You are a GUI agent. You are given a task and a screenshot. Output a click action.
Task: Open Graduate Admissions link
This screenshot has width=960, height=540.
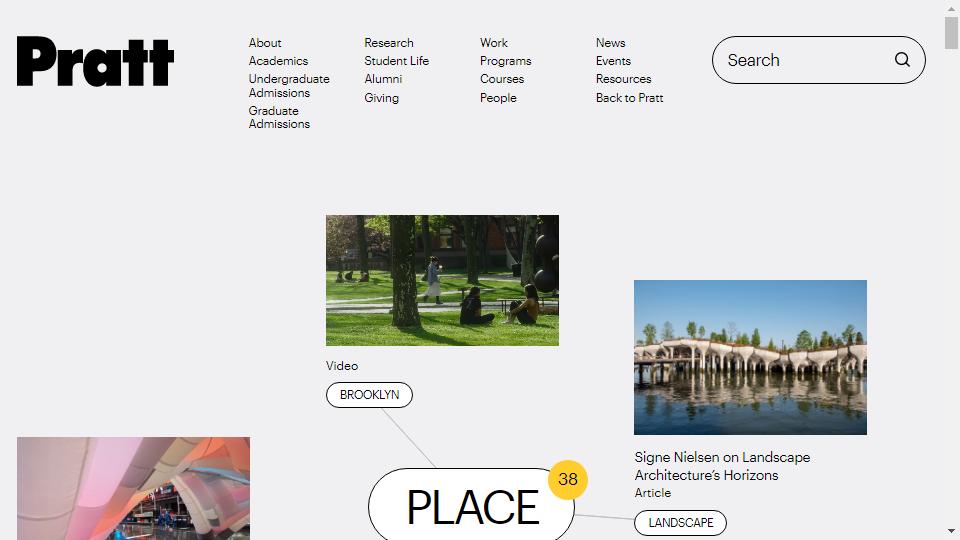[x=279, y=118]
